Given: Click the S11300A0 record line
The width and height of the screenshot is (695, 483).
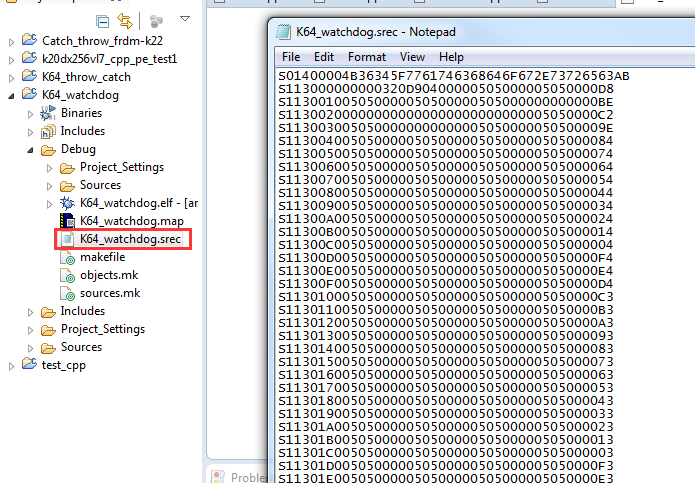Looking at the screenshot, I should point(445,218).
